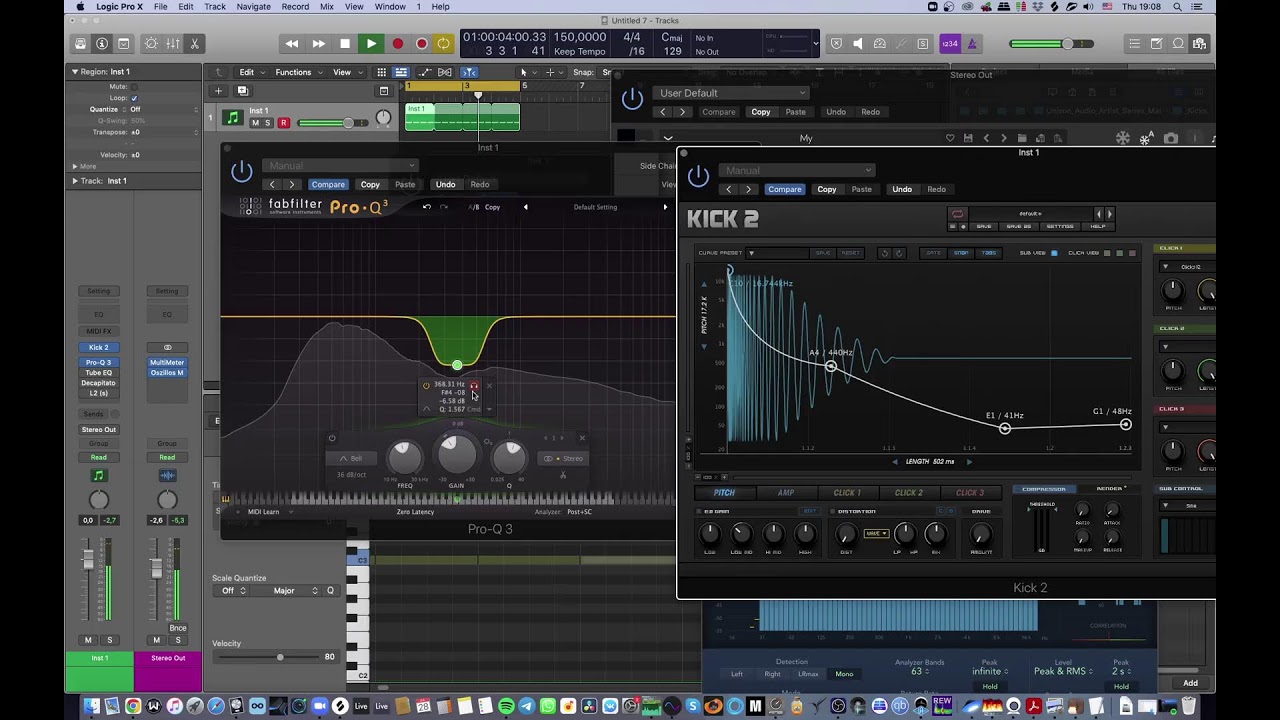The width and height of the screenshot is (1280, 720).
Task: Toggle the Inspector icon in control bar
Action: pyautogui.click(x=102, y=44)
